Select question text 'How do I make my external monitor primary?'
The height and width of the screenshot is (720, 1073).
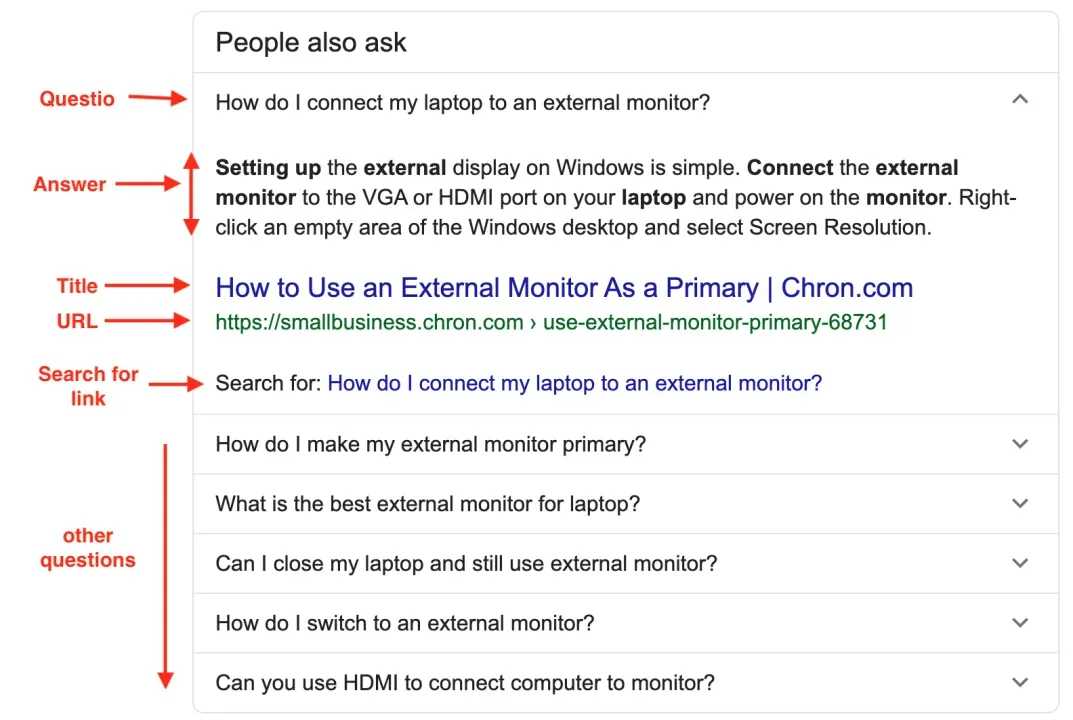[x=430, y=444]
